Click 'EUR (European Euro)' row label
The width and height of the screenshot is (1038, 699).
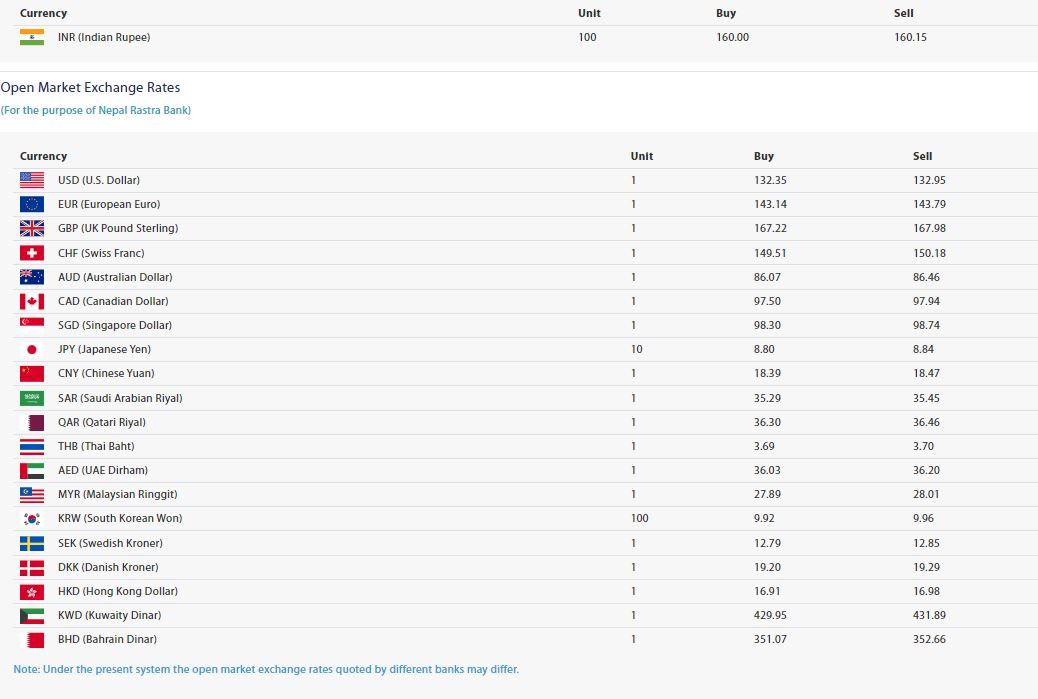(109, 204)
